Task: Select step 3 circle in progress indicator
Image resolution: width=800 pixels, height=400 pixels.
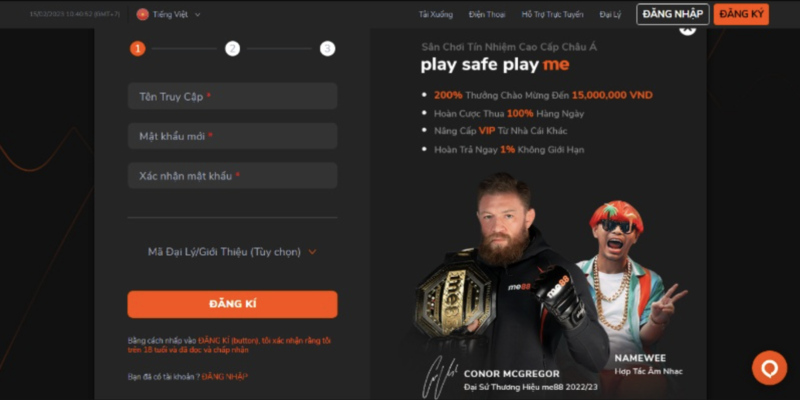Action: coord(328,48)
